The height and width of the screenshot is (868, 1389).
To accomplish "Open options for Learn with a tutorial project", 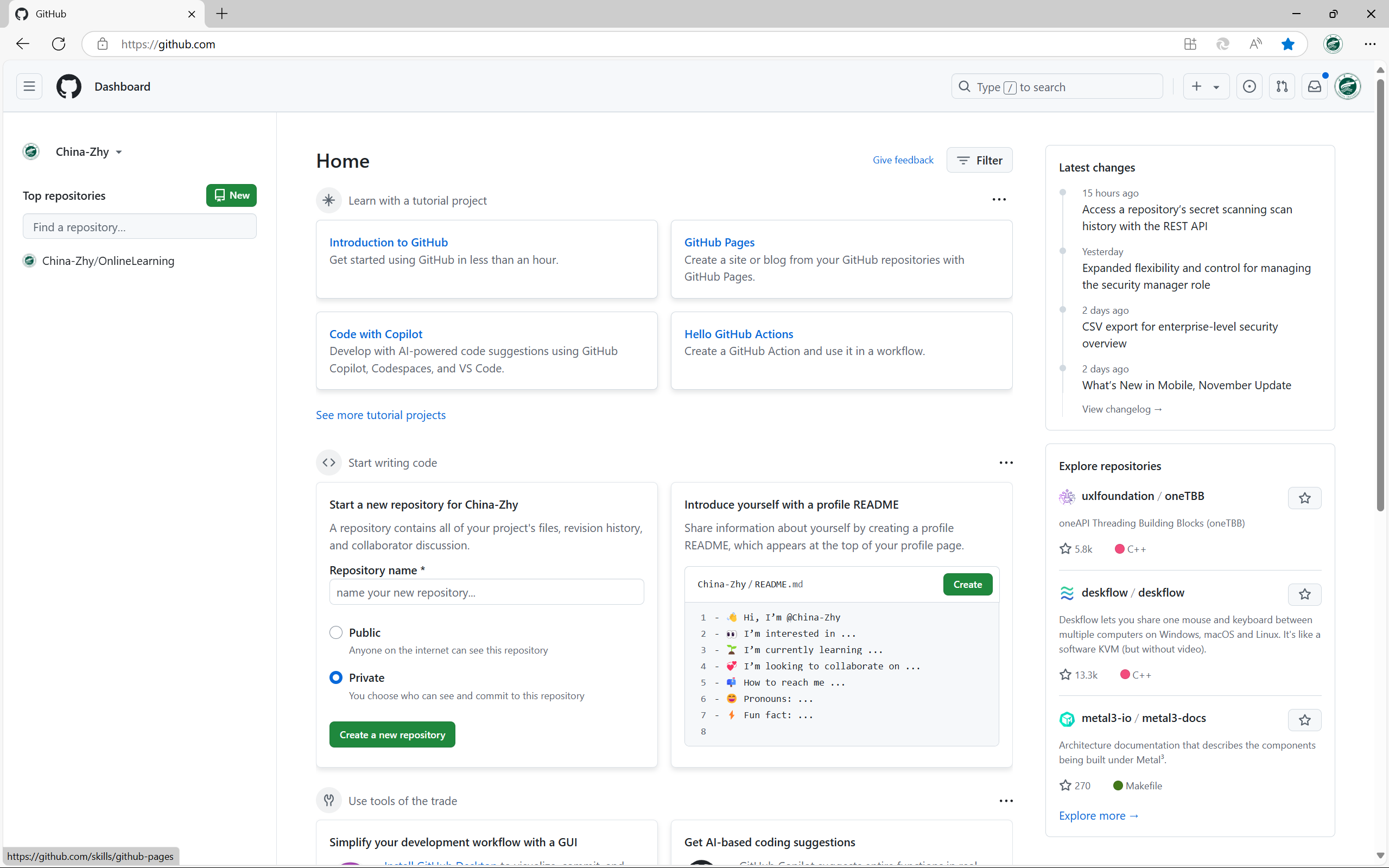I will click(x=999, y=200).
